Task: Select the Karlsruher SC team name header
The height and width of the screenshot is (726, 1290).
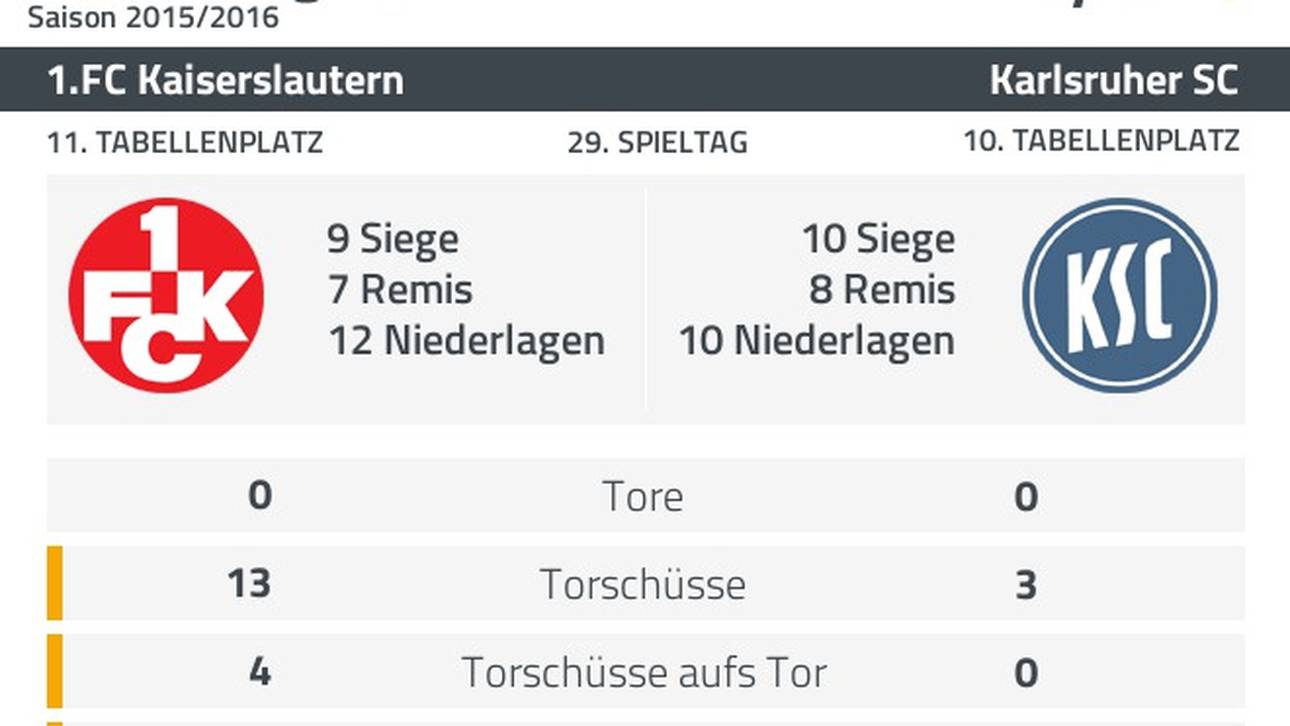Action: (x=1114, y=80)
